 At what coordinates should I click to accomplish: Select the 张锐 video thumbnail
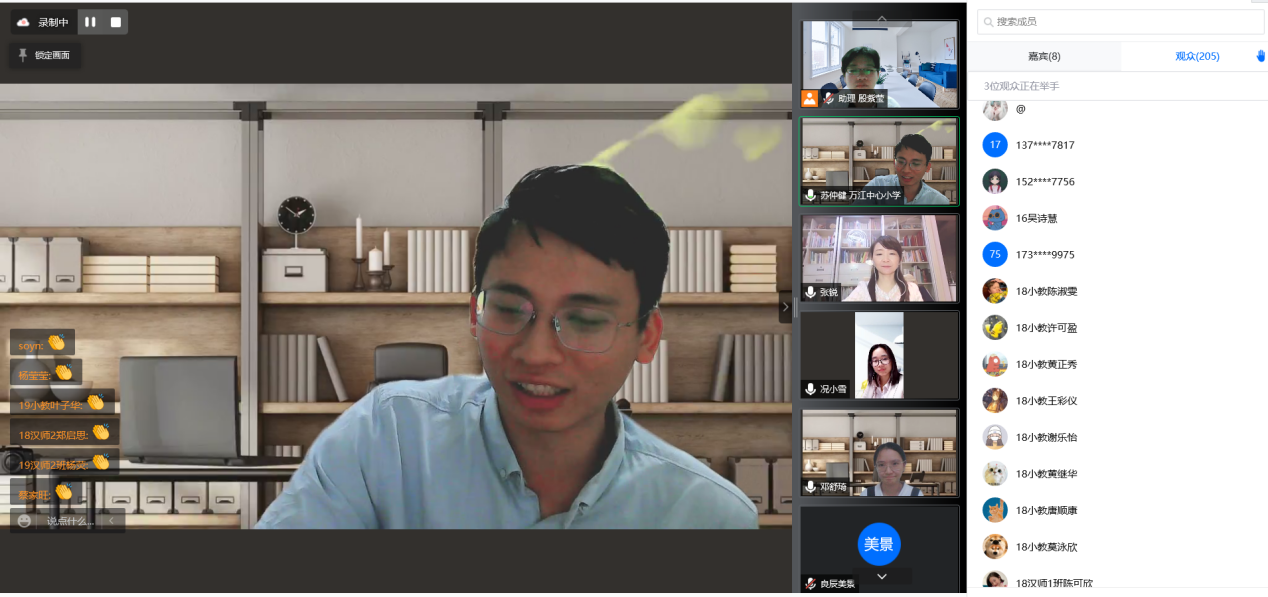pyautogui.click(x=879, y=258)
